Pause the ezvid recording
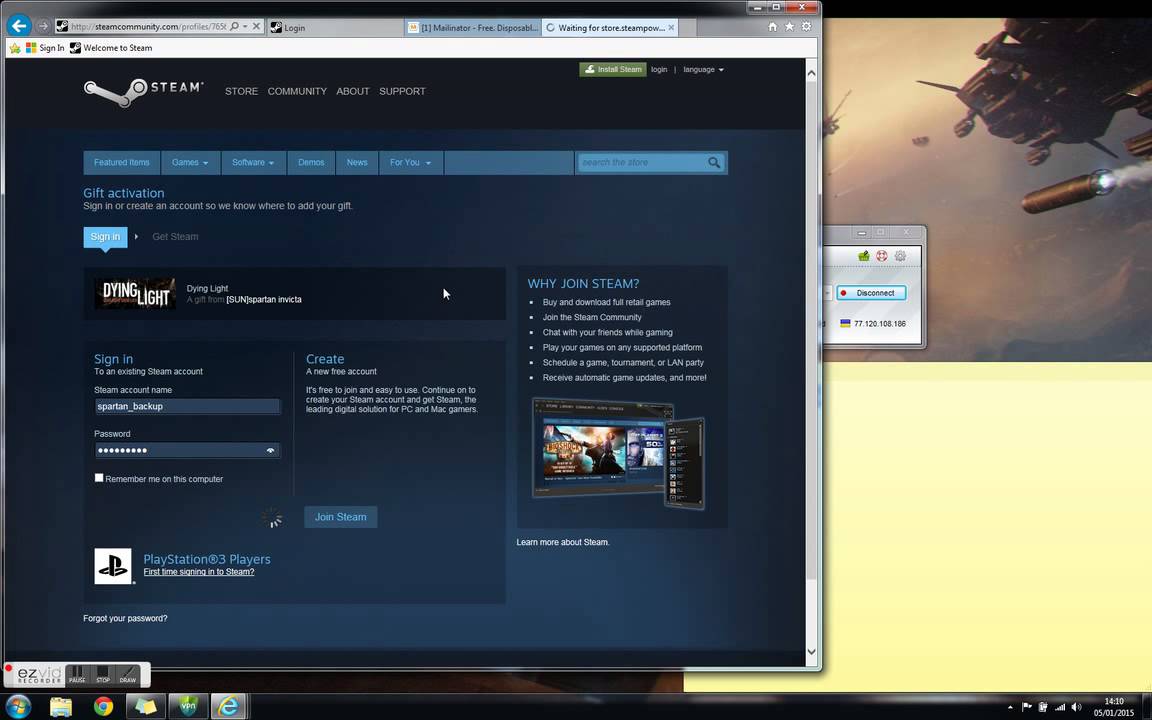The width and height of the screenshot is (1152, 720). [x=77, y=674]
